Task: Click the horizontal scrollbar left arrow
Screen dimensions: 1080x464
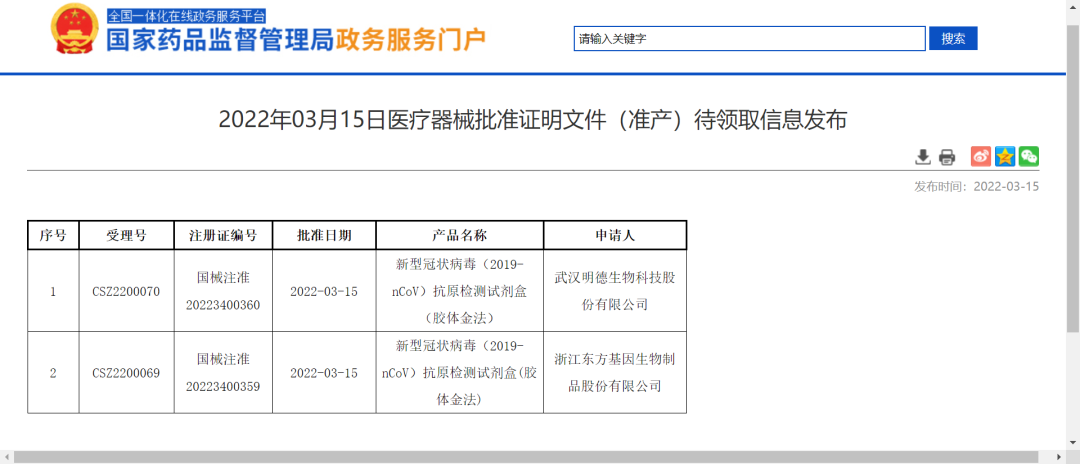Action: click(6, 457)
